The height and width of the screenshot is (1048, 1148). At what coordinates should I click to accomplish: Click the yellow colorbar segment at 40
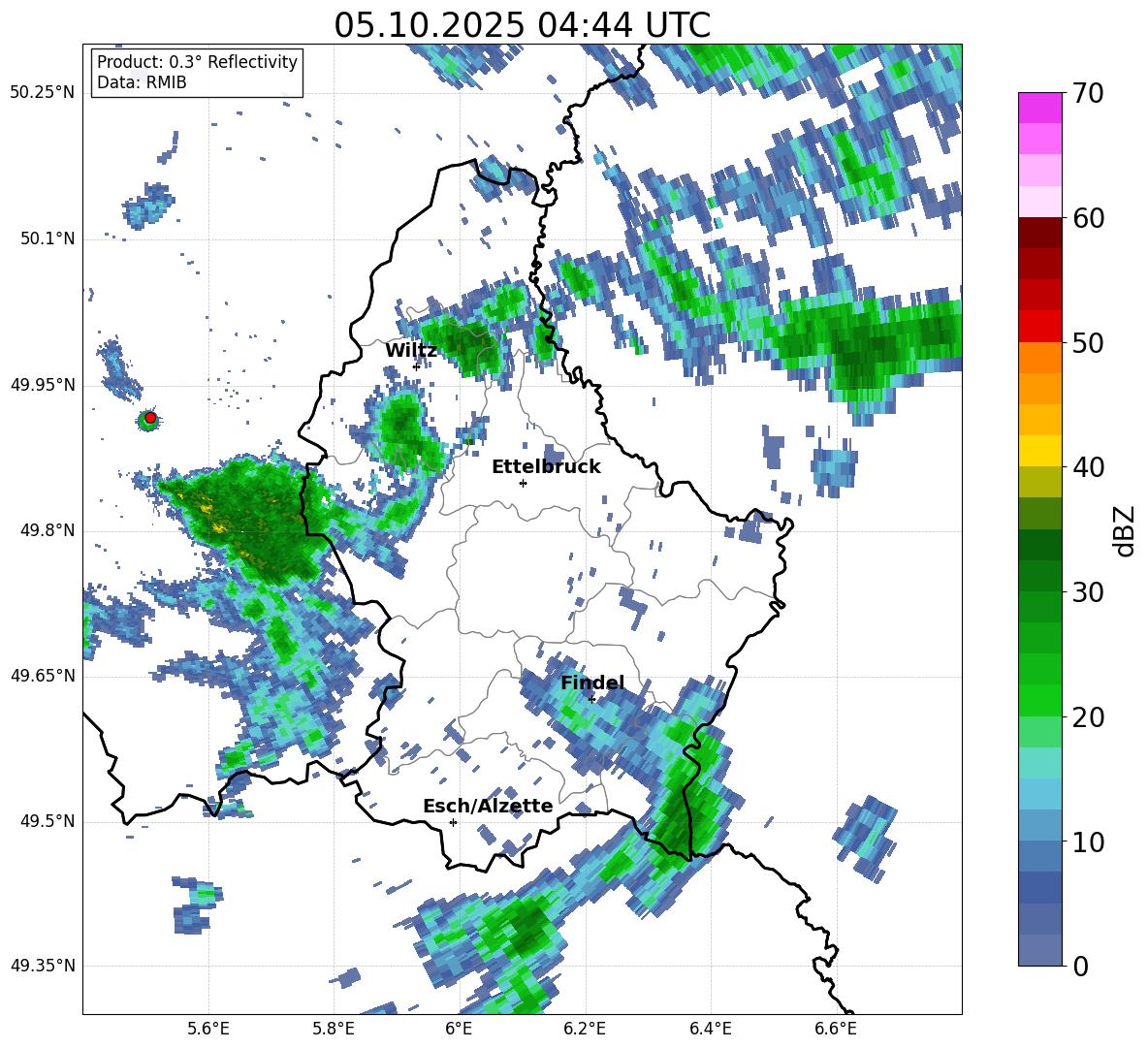(x=1039, y=451)
